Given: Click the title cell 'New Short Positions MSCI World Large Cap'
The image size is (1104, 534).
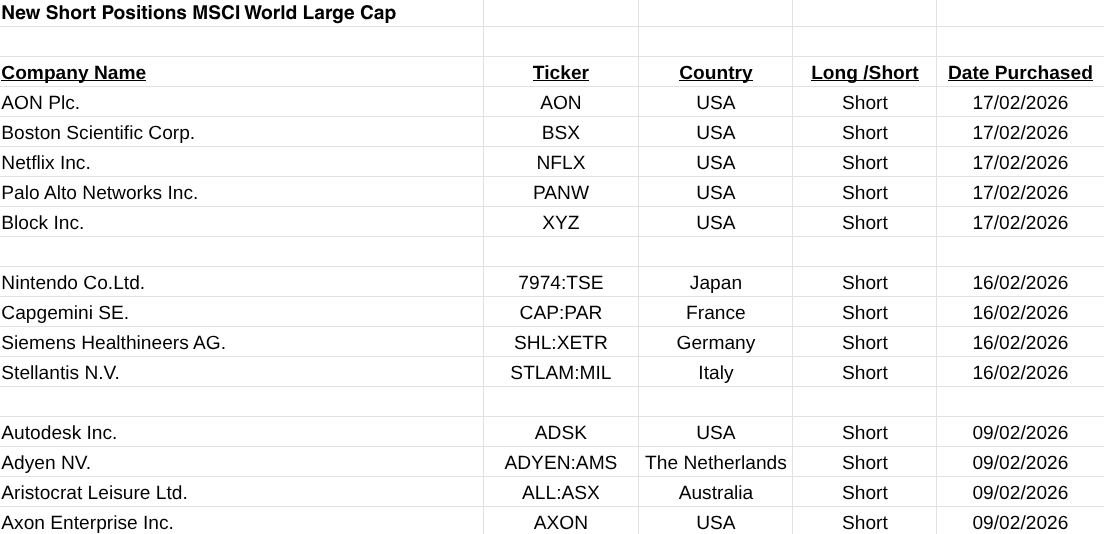Looking at the screenshot, I should (199, 13).
